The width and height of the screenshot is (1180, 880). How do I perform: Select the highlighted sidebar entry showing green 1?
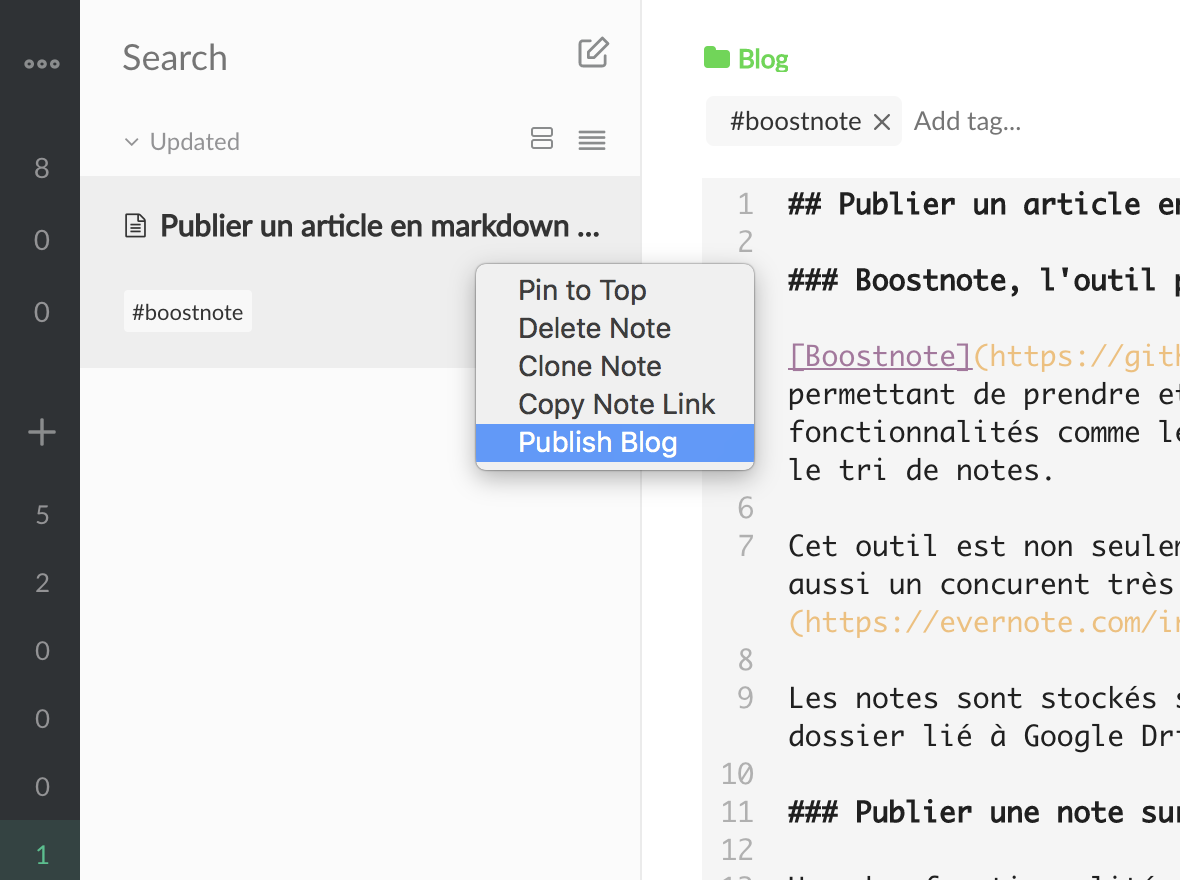coord(41,854)
